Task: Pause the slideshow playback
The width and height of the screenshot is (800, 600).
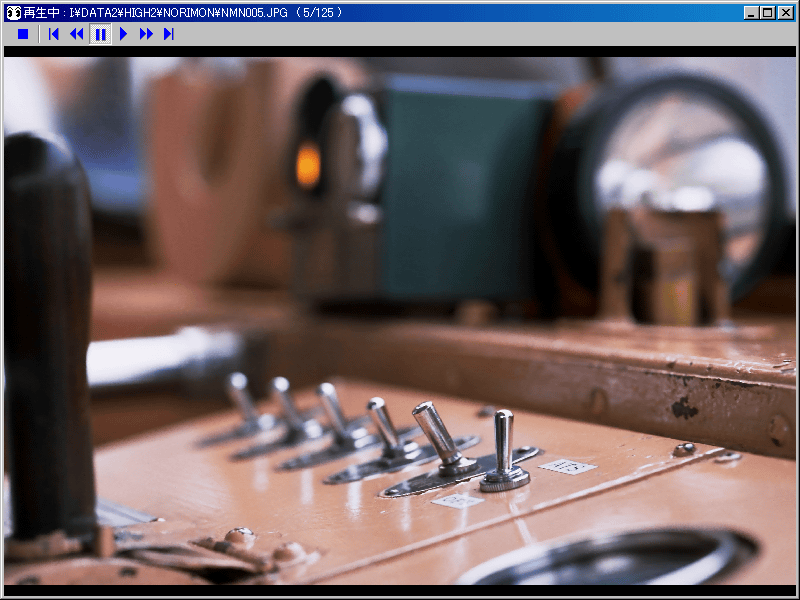Action: [x=101, y=34]
